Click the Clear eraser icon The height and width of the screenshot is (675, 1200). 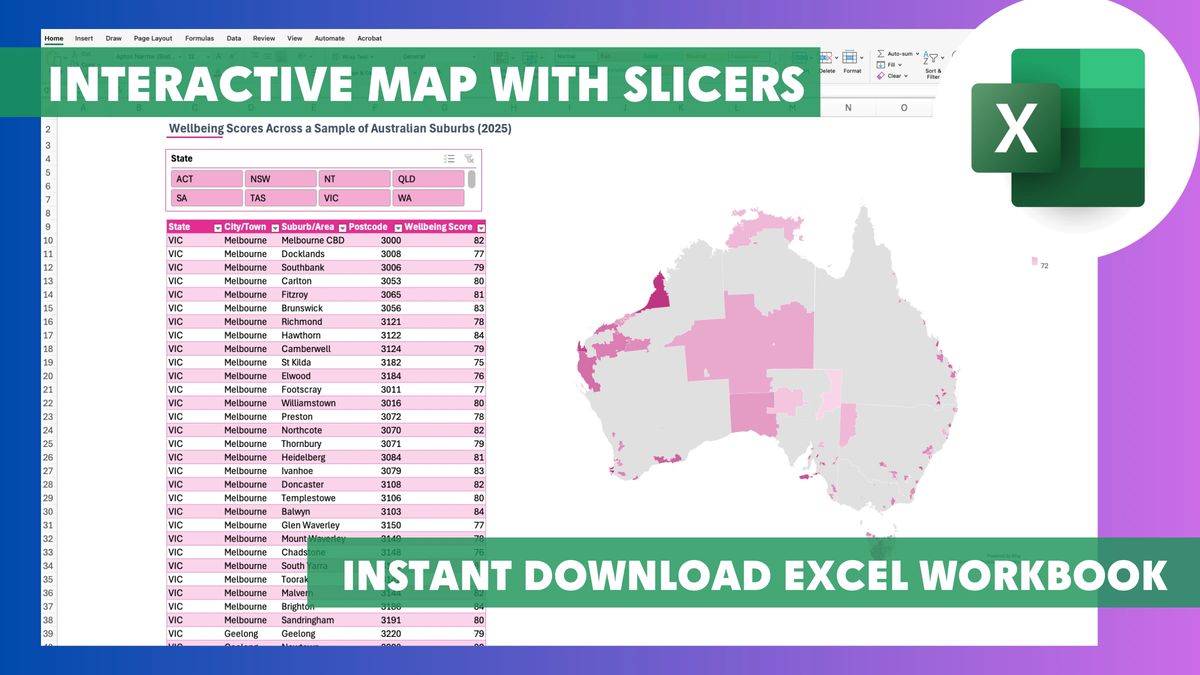[x=880, y=76]
